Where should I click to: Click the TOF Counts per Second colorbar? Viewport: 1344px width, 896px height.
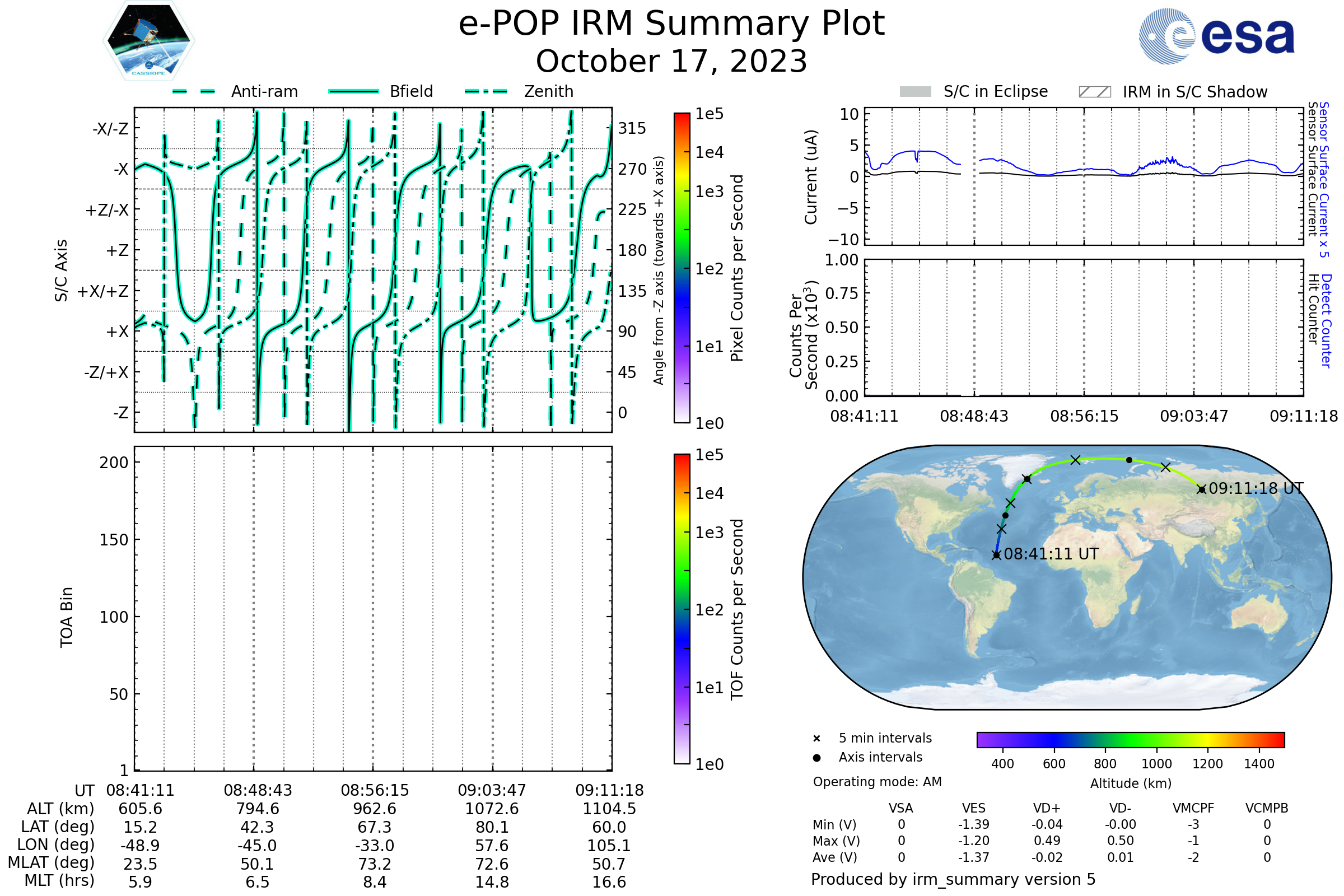click(682, 609)
